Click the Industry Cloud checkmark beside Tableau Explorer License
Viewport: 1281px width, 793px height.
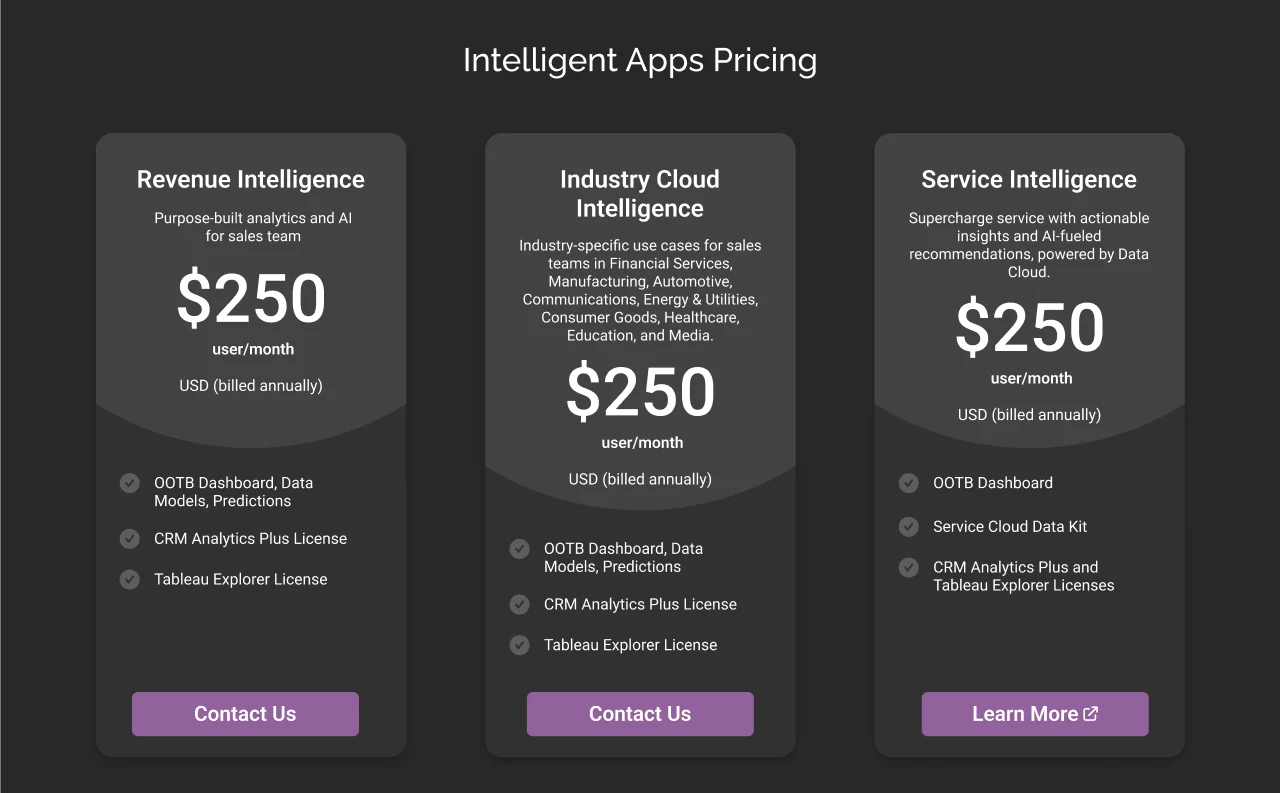pyautogui.click(x=519, y=645)
